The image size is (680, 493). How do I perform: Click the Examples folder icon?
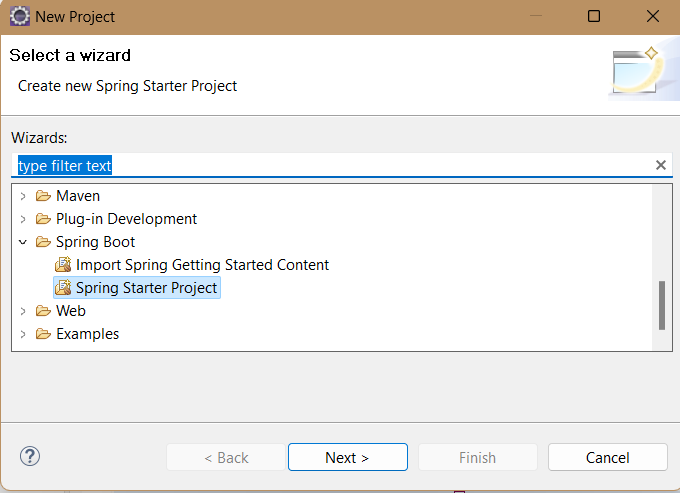[43, 334]
